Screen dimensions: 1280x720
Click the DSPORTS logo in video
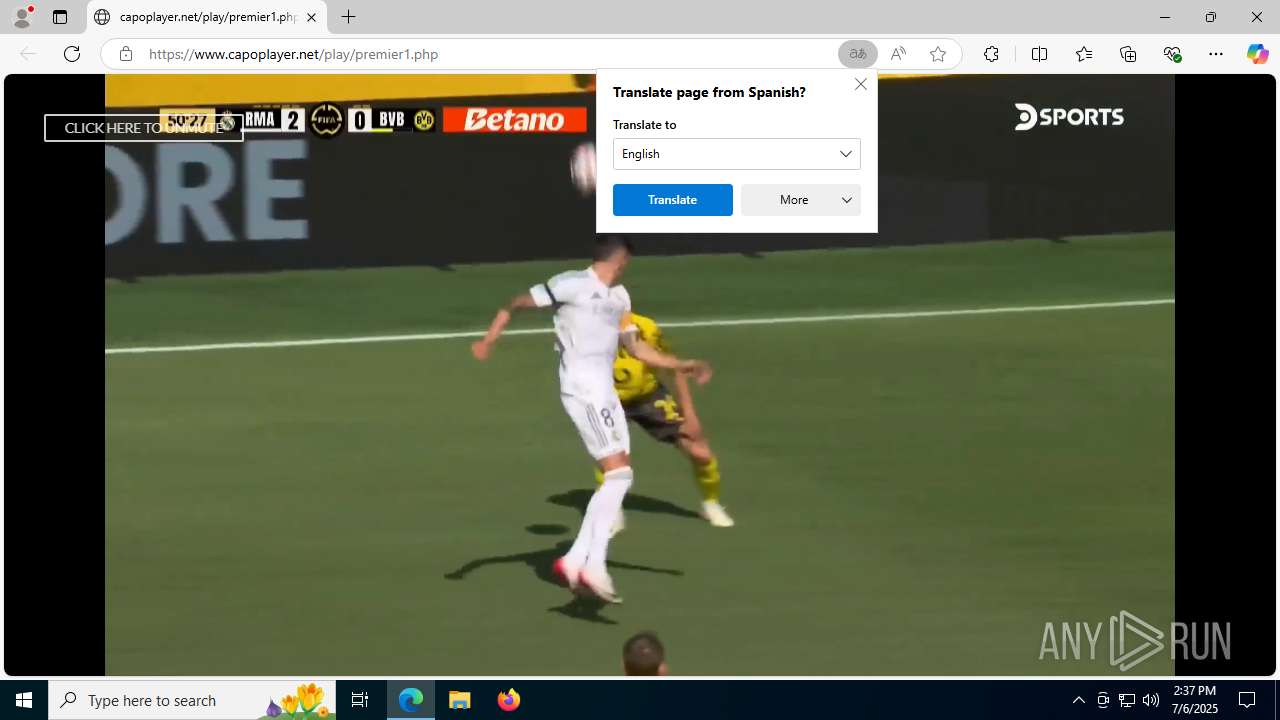point(1069,117)
